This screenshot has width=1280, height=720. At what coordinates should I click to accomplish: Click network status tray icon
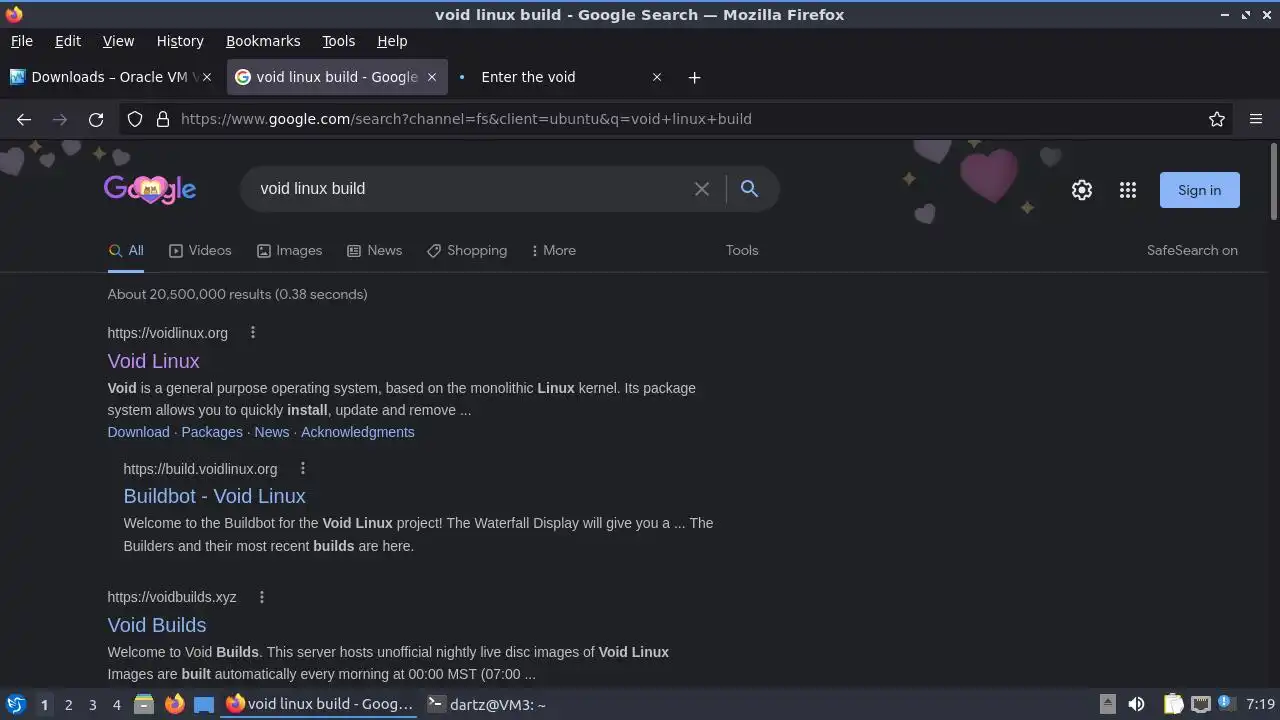(x=1201, y=704)
